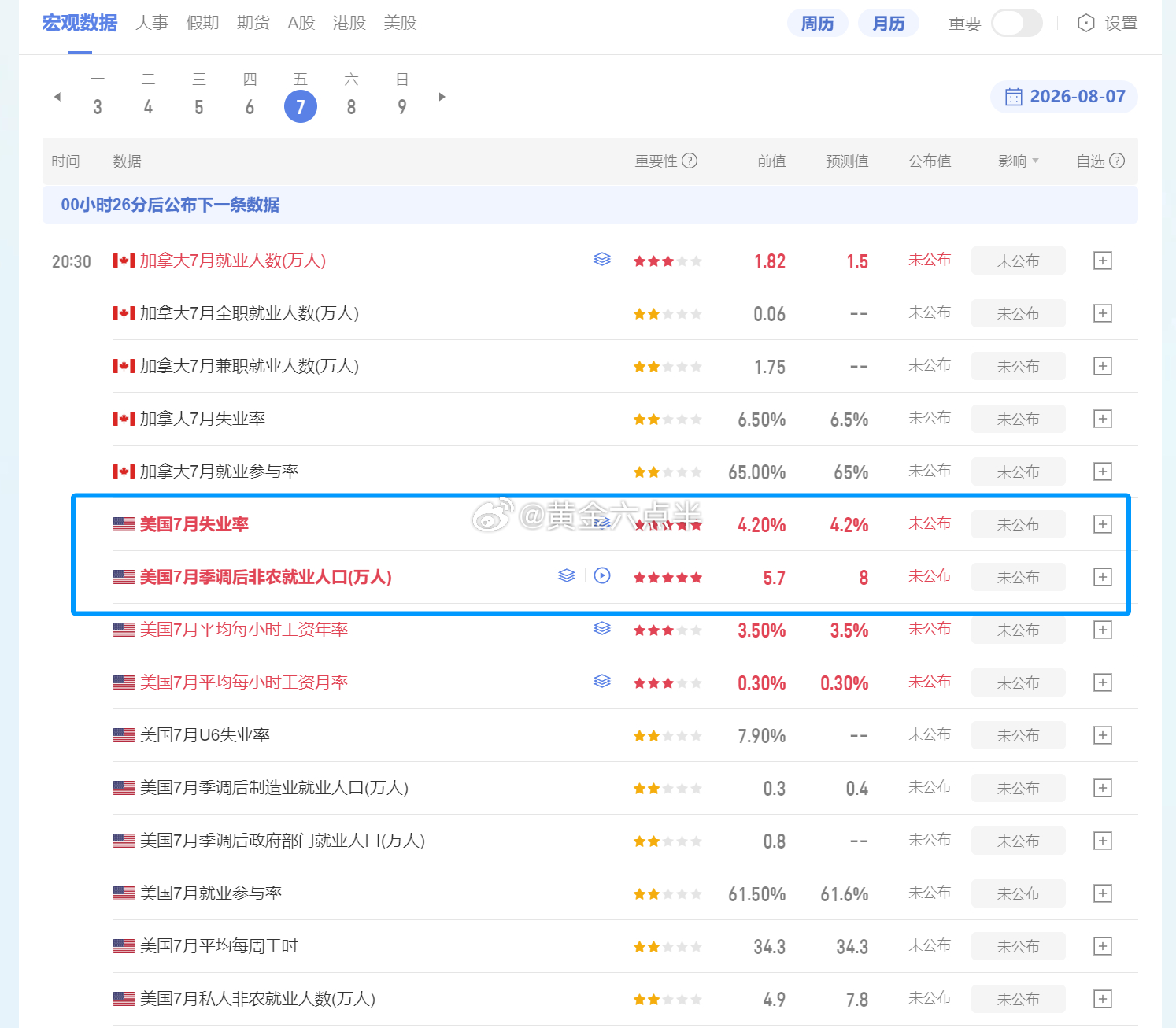Go to previous week arrow

point(57,97)
